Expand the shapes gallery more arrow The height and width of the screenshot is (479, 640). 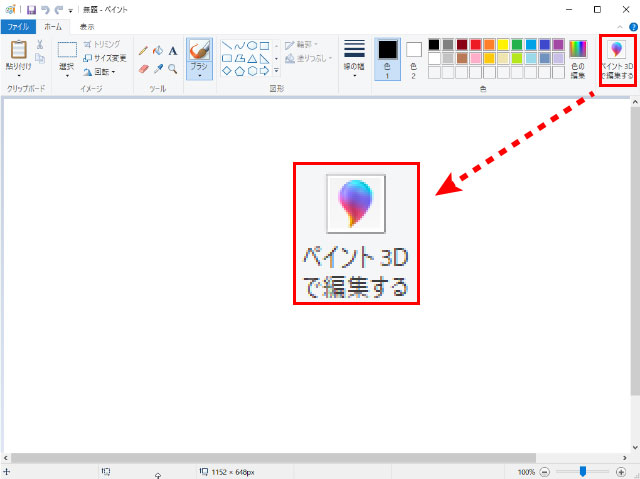pyautogui.click(x=277, y=71)
